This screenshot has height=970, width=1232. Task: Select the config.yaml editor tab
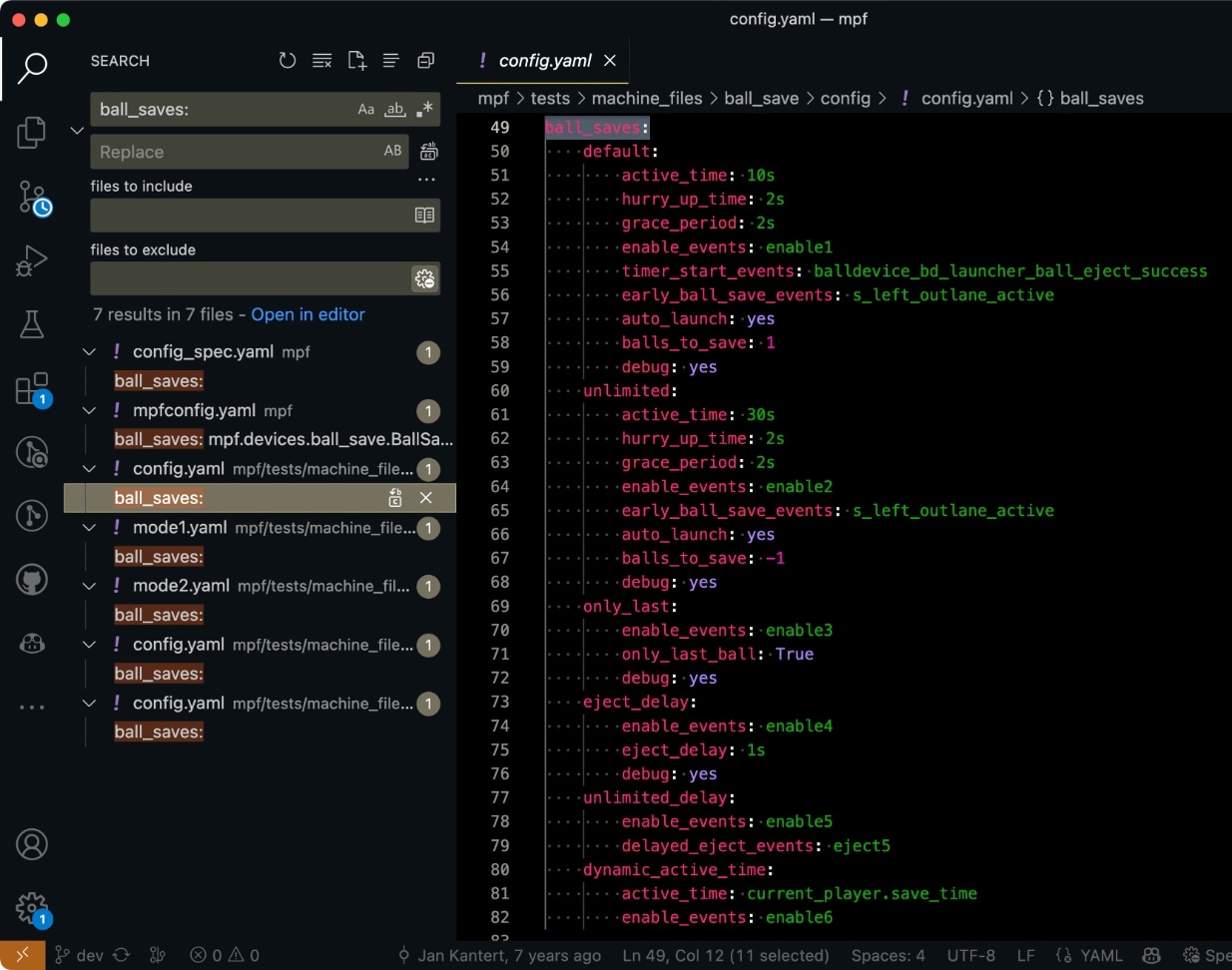pos(545,61)
